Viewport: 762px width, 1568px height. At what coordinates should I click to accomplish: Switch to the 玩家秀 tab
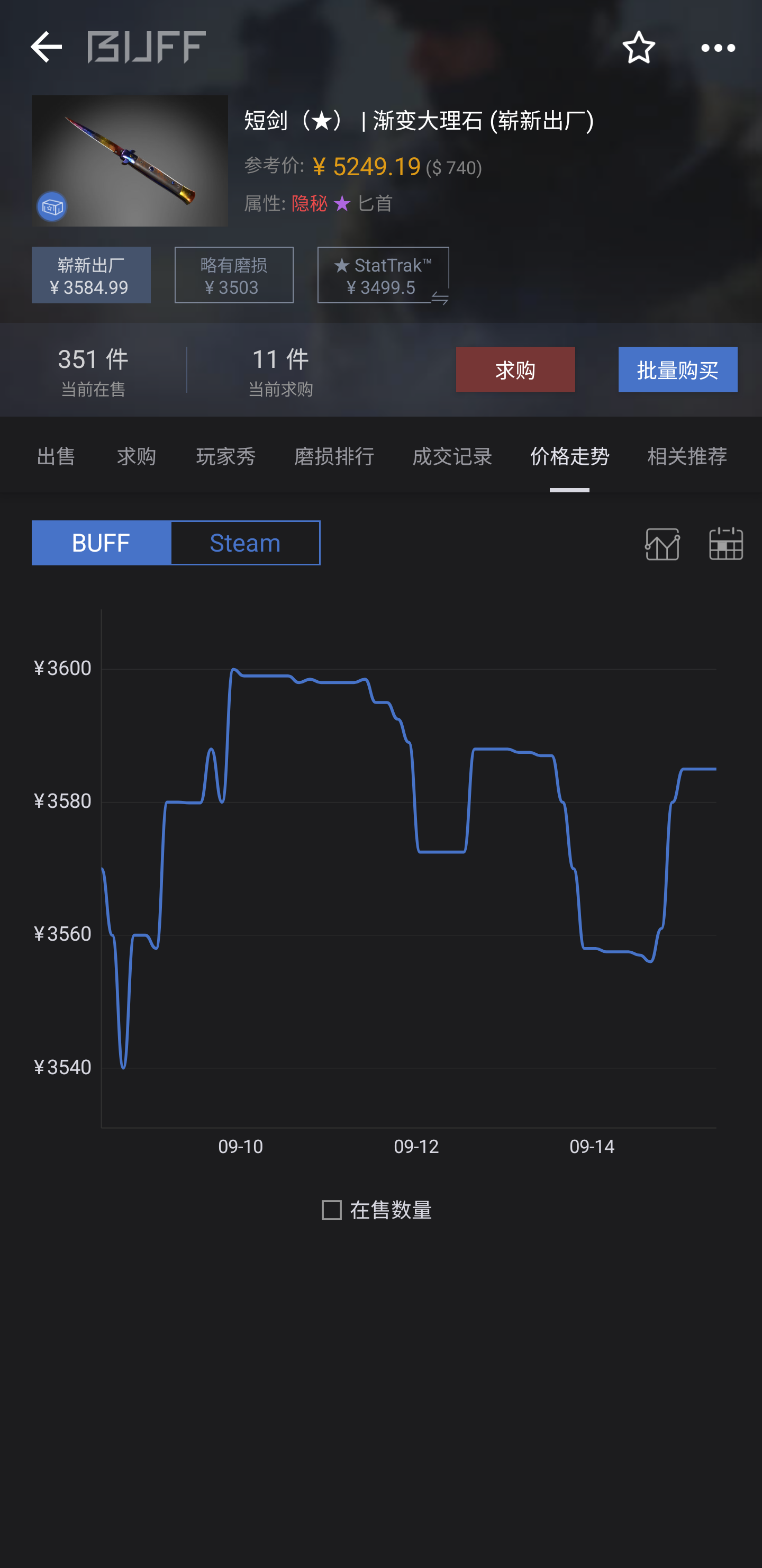(226, 456)
